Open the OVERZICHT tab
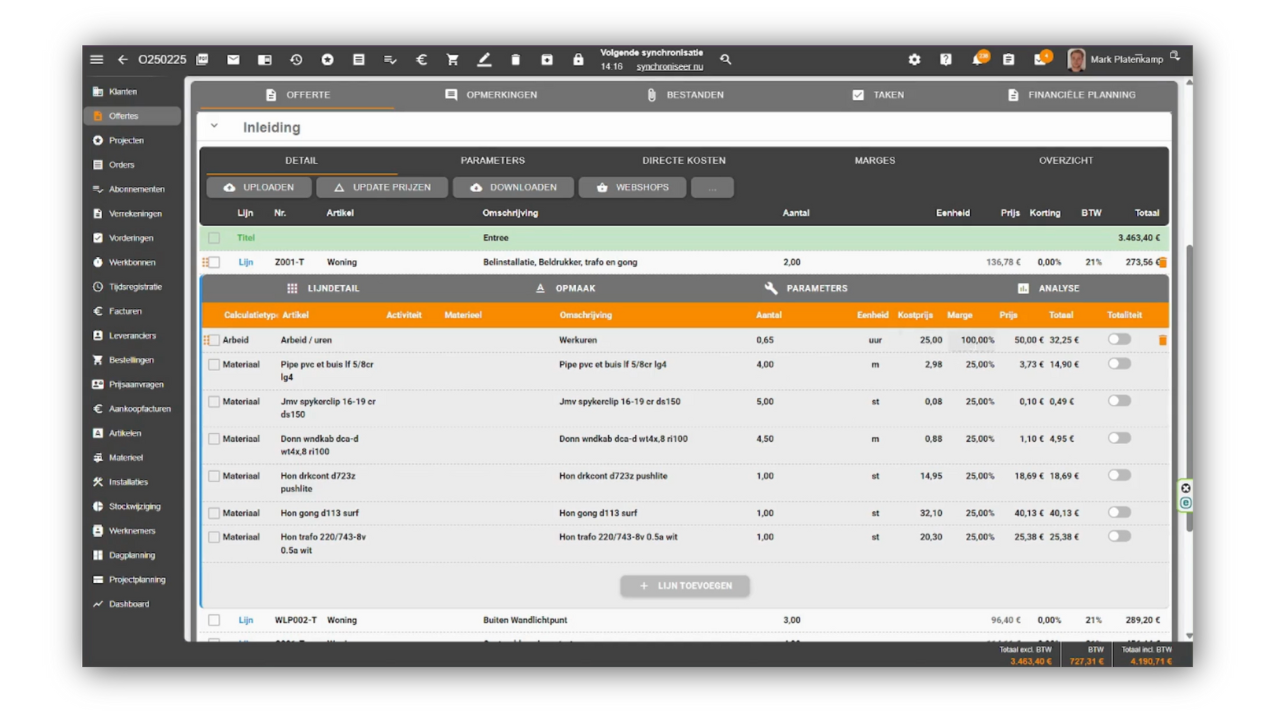Image resolution: width=1280 pixels, height=720 pixels. [x=1066, y=160]
